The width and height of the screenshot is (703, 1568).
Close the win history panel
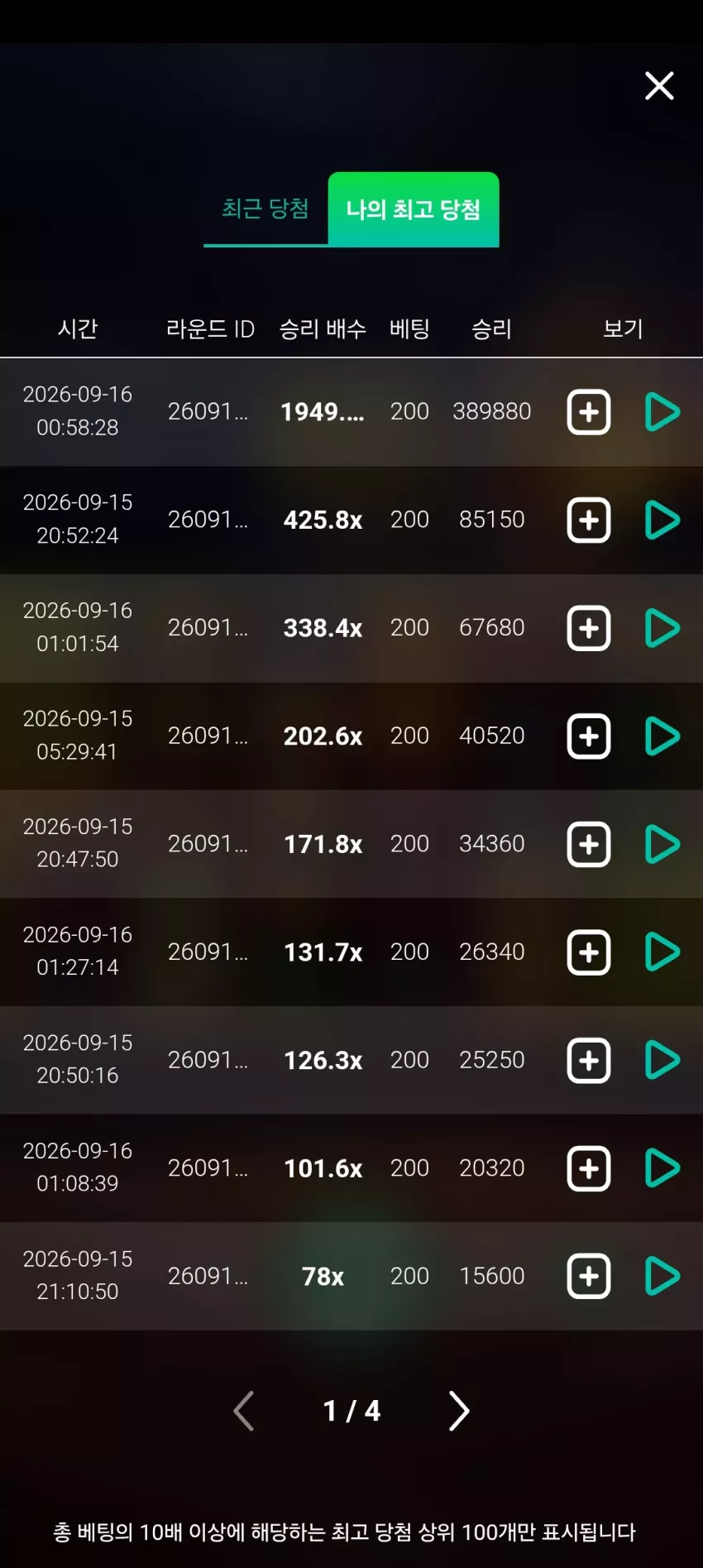659,85
